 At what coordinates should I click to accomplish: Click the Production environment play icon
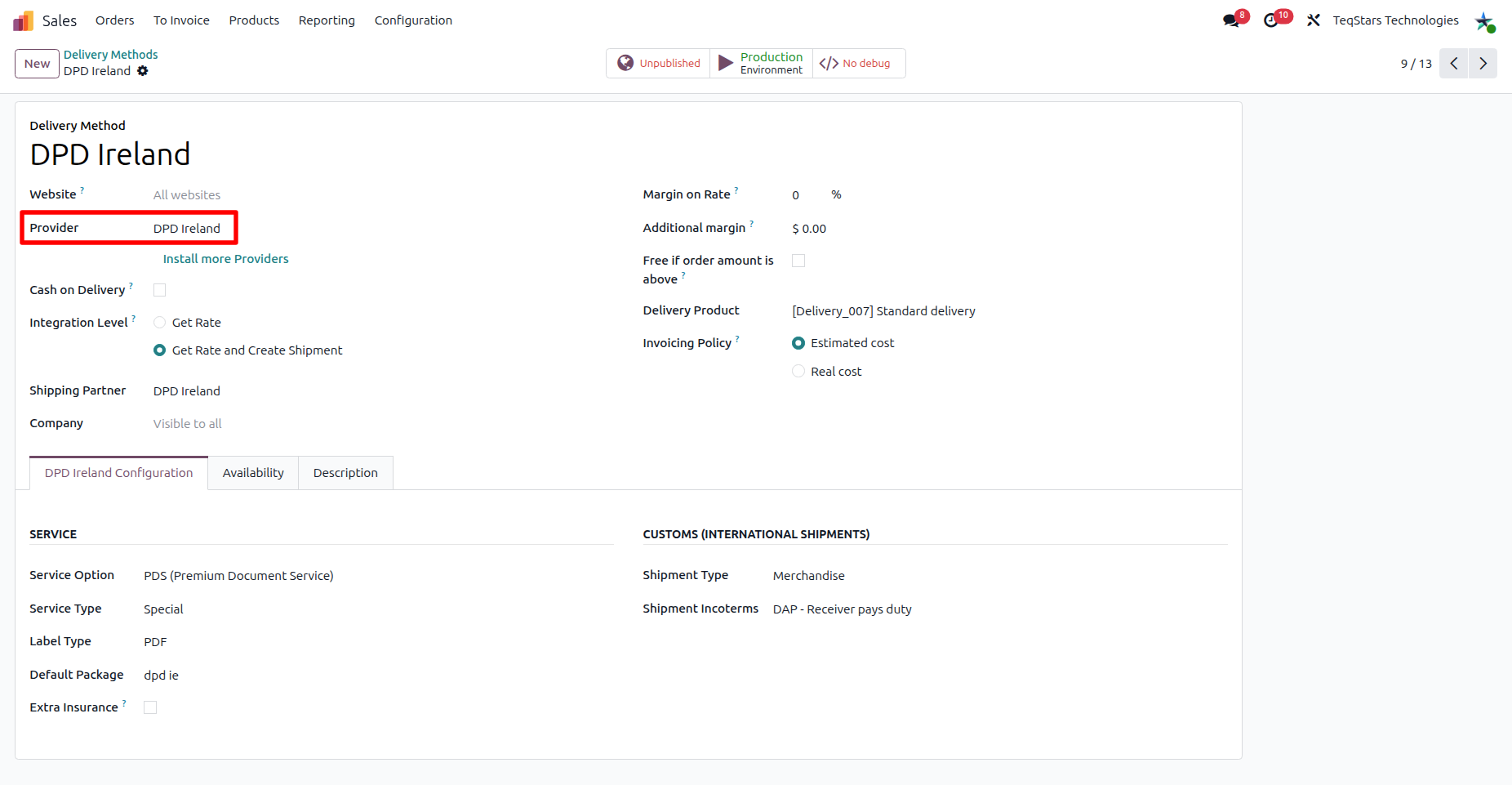tap(725, 63)
